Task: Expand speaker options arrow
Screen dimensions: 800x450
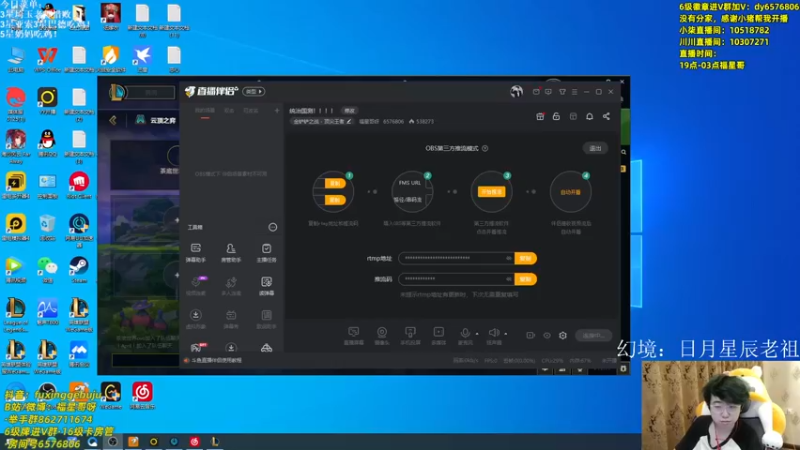Action: point(506,334)
